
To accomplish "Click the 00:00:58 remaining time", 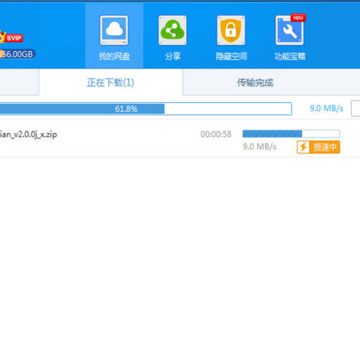I will point(216,134).
